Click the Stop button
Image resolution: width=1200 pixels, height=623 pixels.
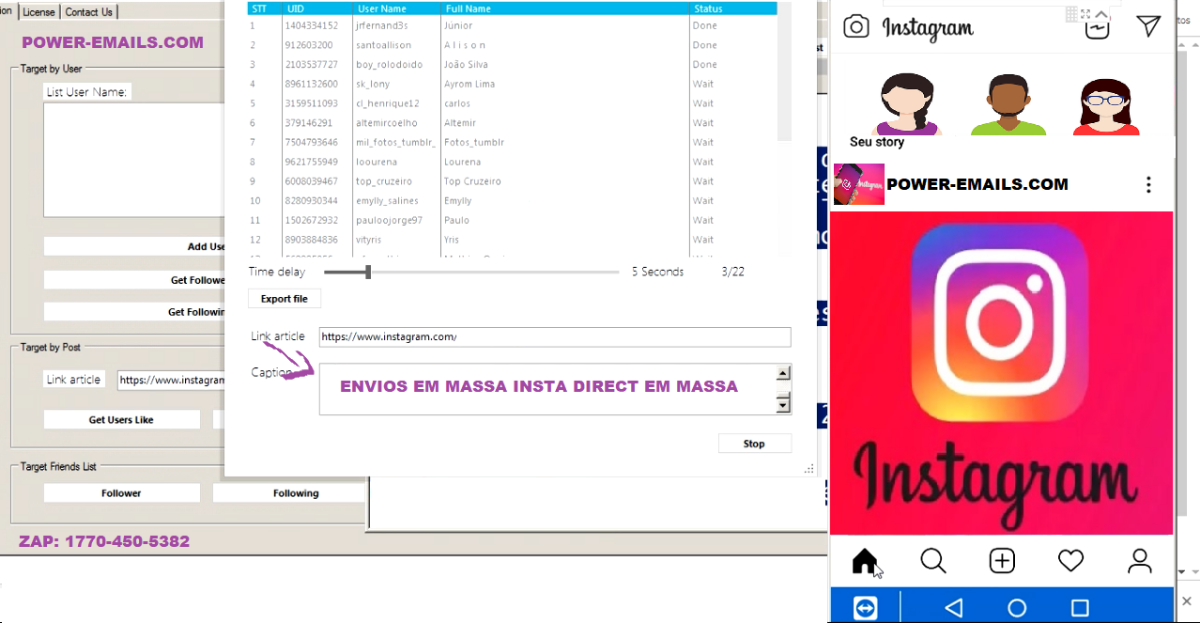pyautogui.click(x=754, y=444)
